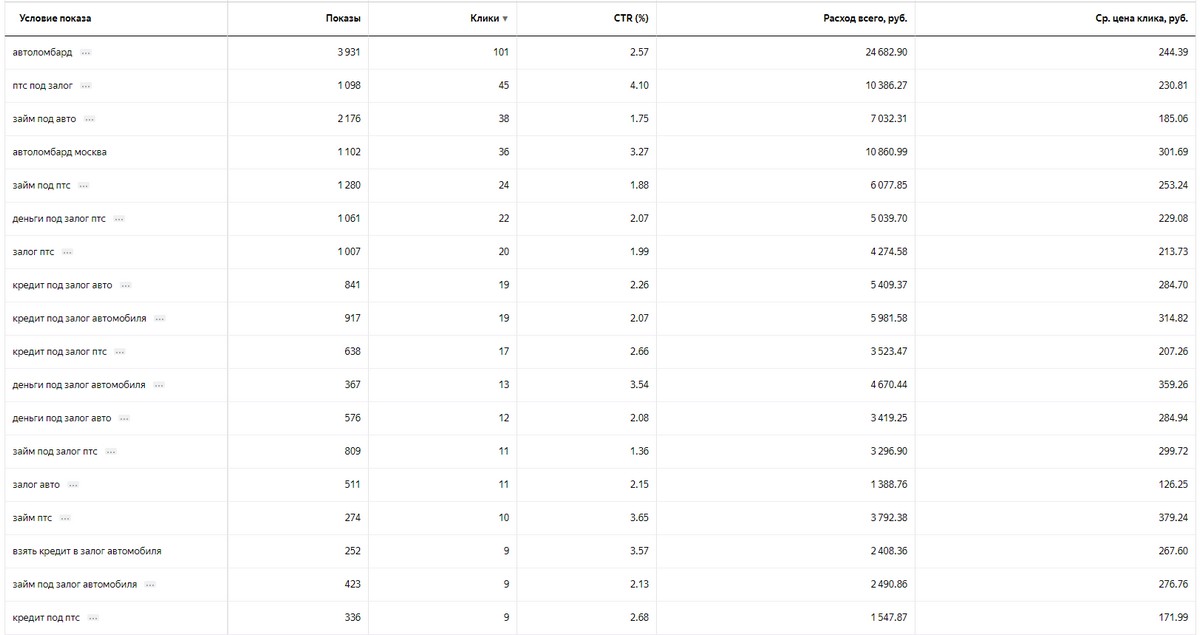Click the sort arrow next to Клики

[x=505, y=19]
